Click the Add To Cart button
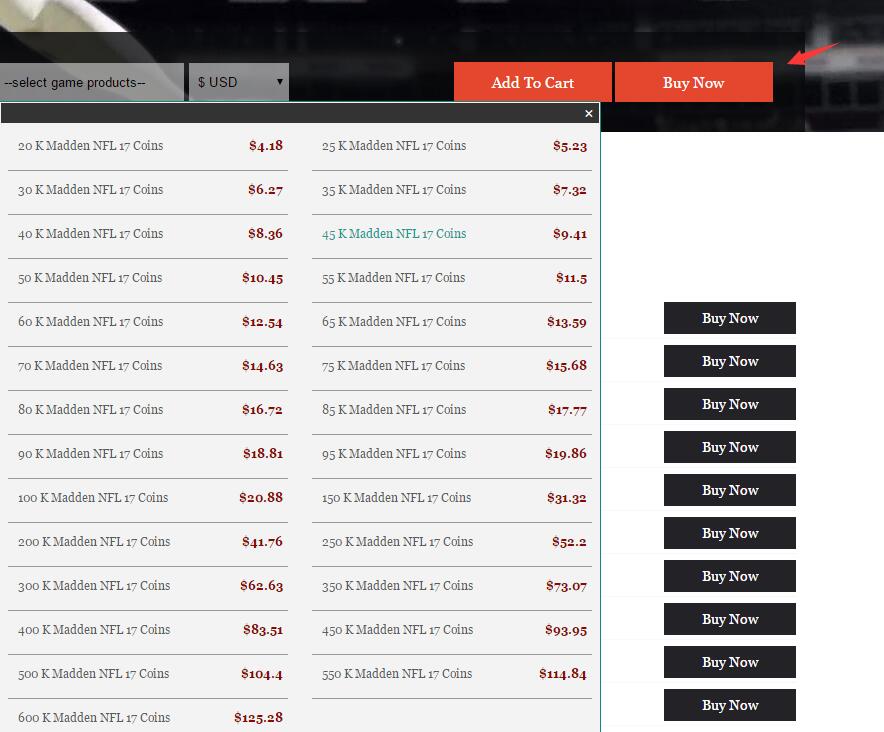The image size is (884, 732). pyautogui.click(x=533, y=82)
